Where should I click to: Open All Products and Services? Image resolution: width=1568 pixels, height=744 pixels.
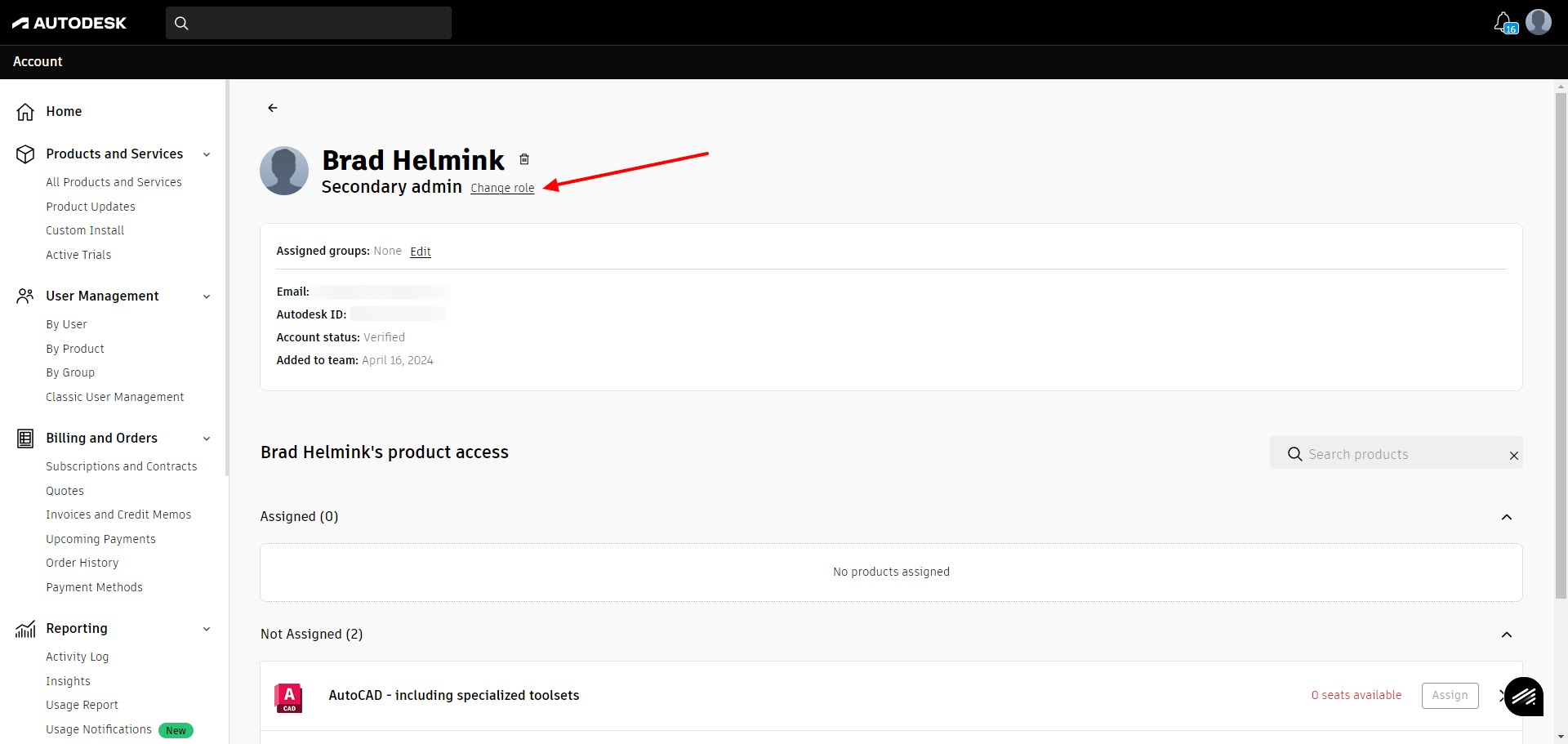pos(114,182)
